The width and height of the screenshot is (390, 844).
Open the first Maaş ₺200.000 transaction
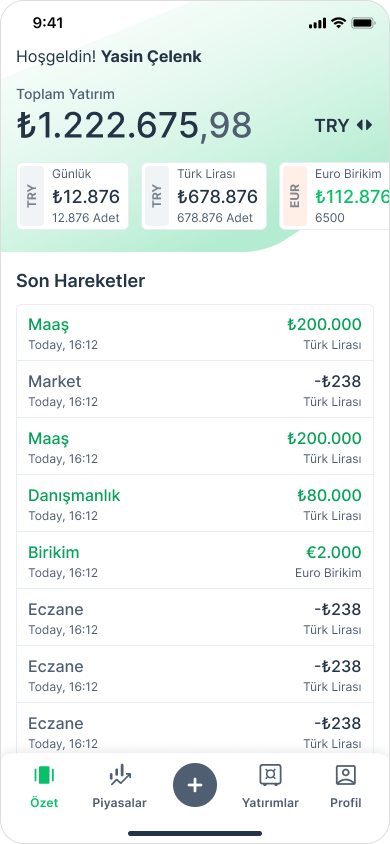click(195, 333)
